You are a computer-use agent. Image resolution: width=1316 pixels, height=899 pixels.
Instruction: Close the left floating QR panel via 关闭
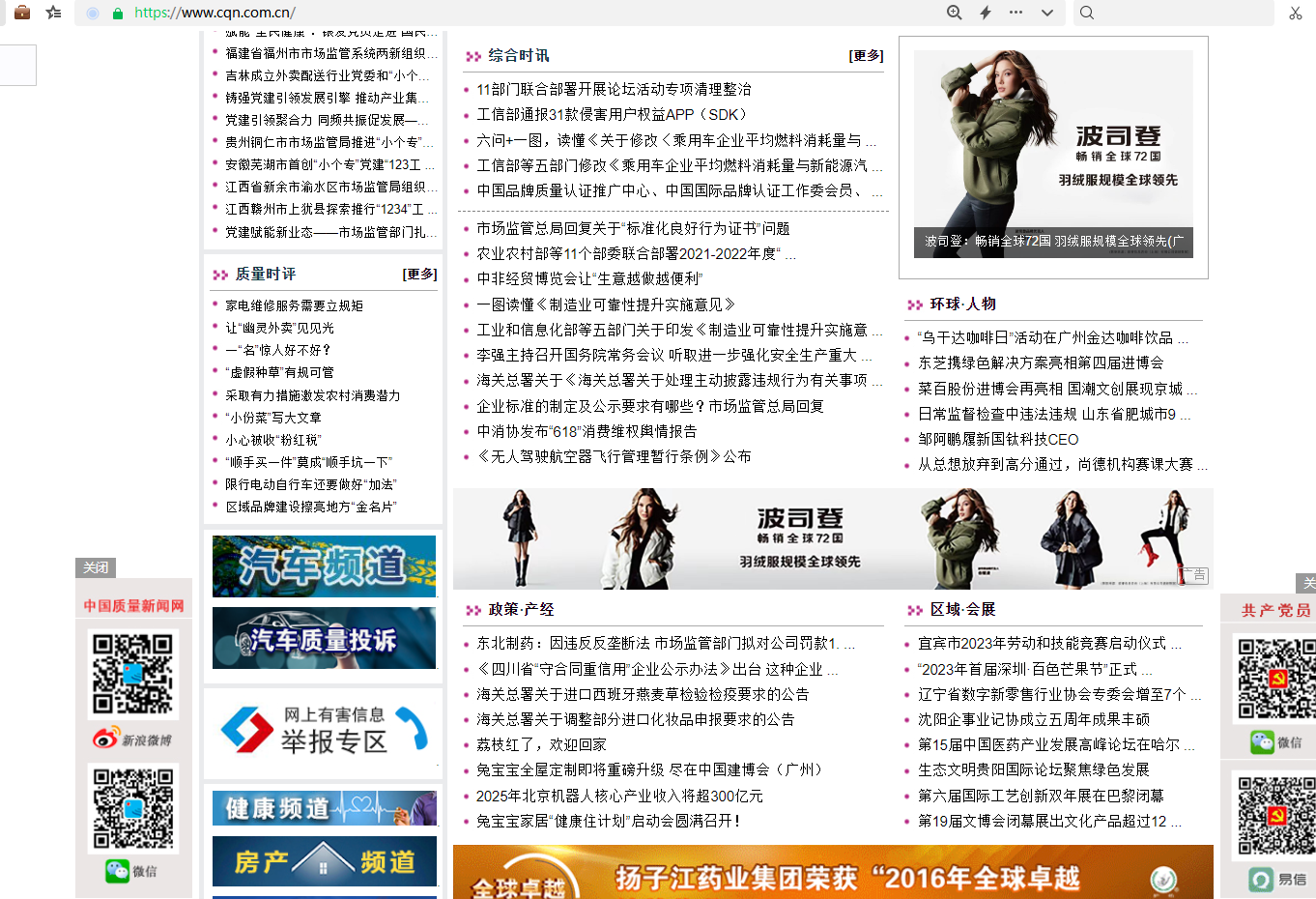pyautogui.click(x=96, y=567)
